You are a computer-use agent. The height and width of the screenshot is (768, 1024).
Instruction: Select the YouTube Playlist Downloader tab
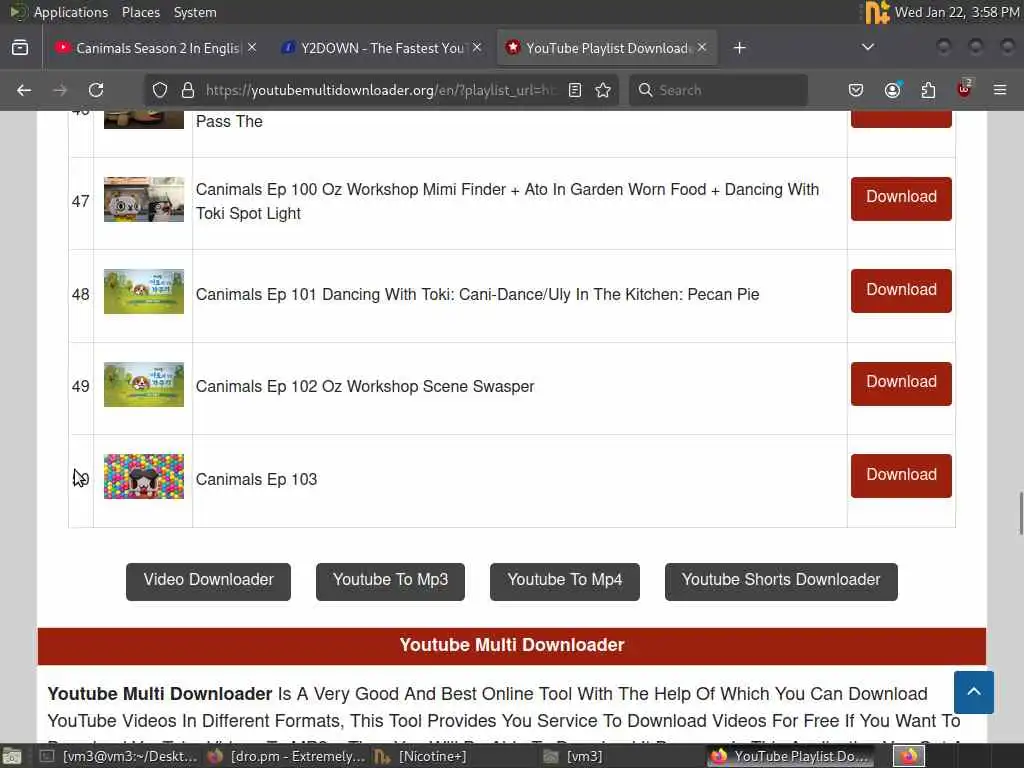[x=607, y=48]
